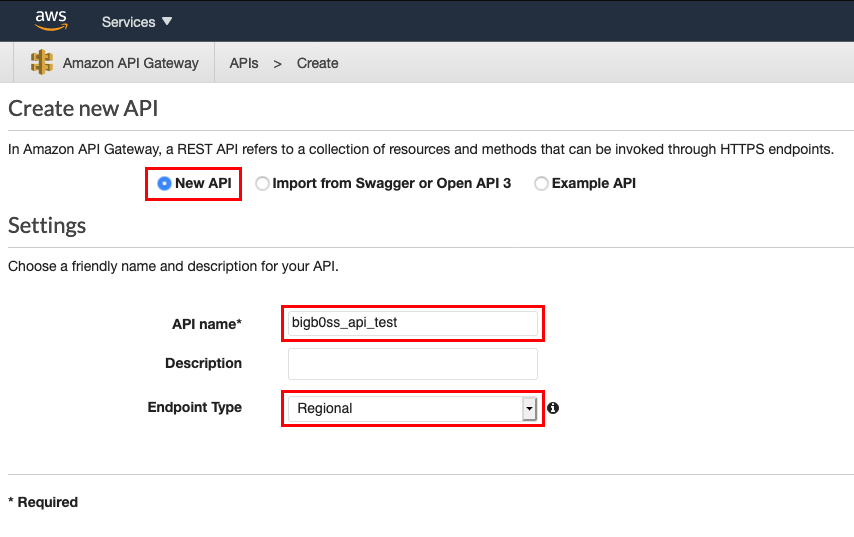Image resolution: width=854 pixels, height=537 pixels.
Task: Click the Endpoint Type label
Action: click(x=194, y=407)
